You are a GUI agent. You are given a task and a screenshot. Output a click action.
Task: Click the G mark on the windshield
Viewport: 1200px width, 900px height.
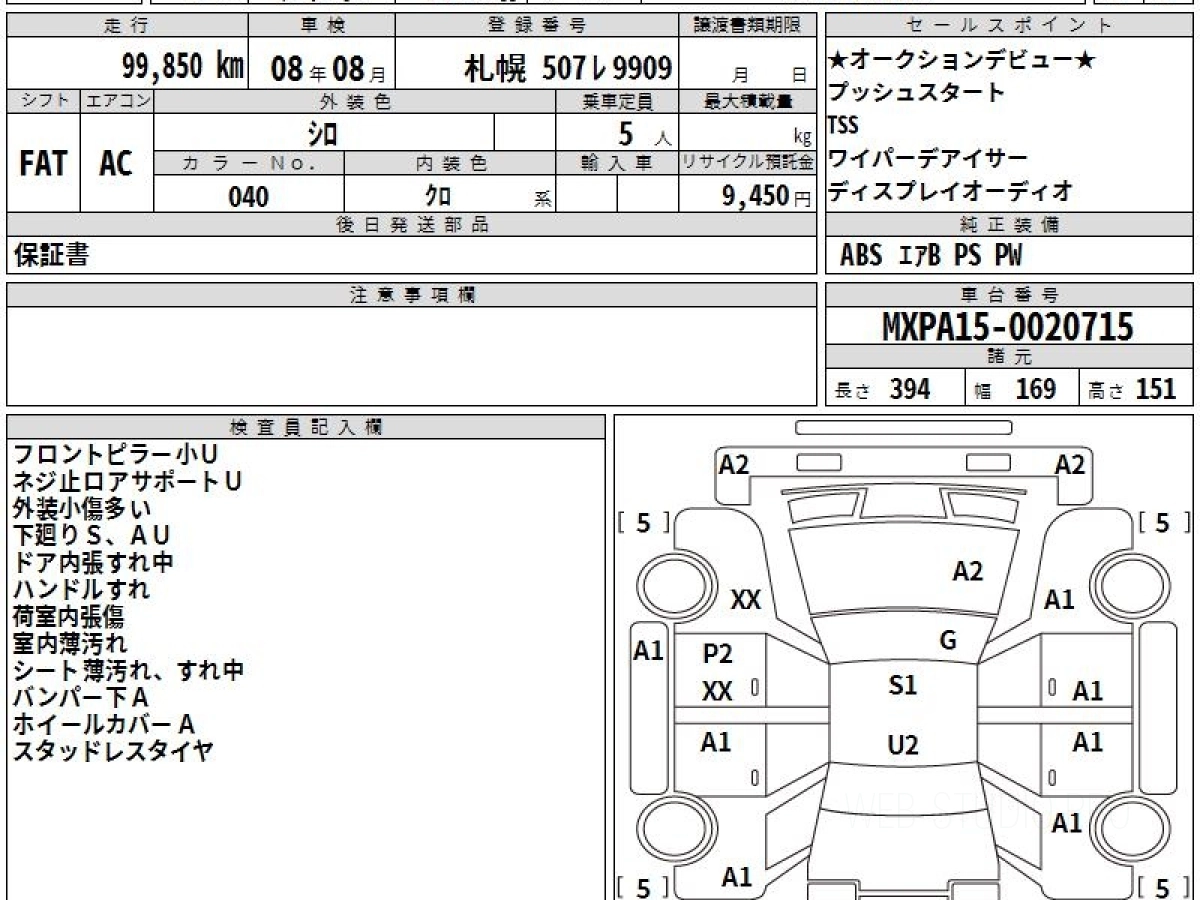pos(947,641)
